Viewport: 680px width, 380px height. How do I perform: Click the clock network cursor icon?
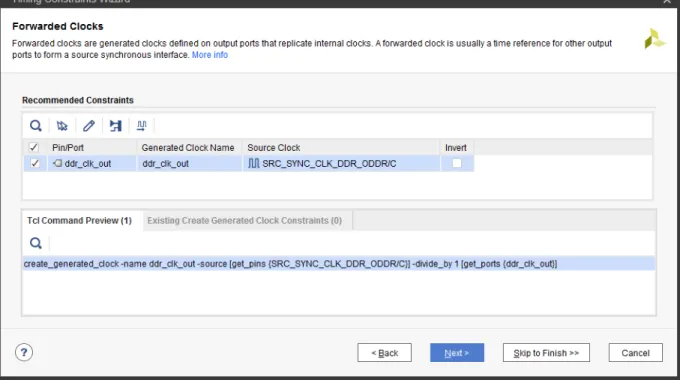62,126
